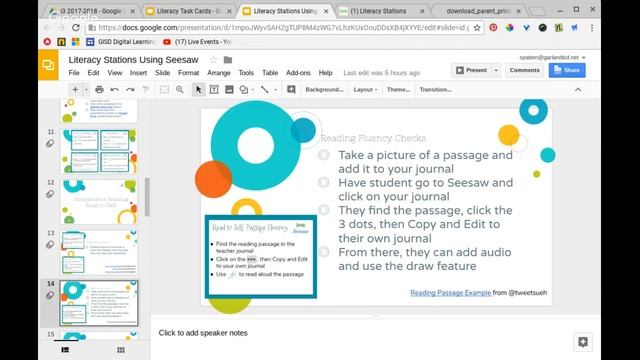This screenshot has height=360, width=640.
Task: Open the Help menu
Action: coord(325,73)
